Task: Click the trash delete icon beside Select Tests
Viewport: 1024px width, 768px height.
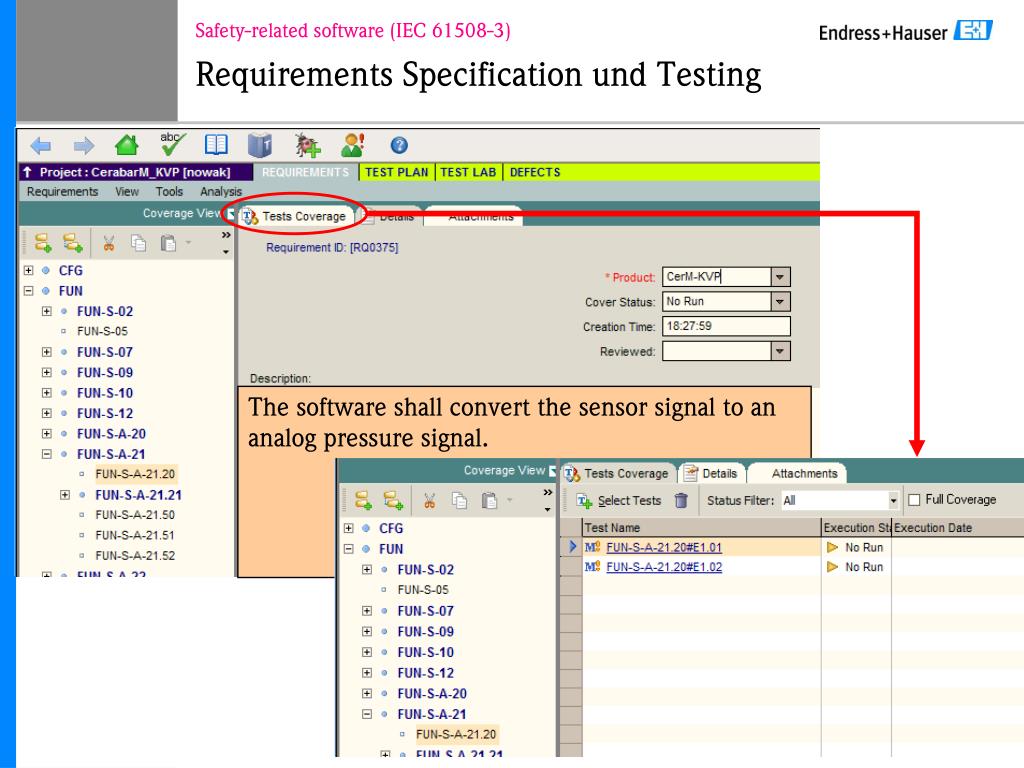Action: [681, 500]
